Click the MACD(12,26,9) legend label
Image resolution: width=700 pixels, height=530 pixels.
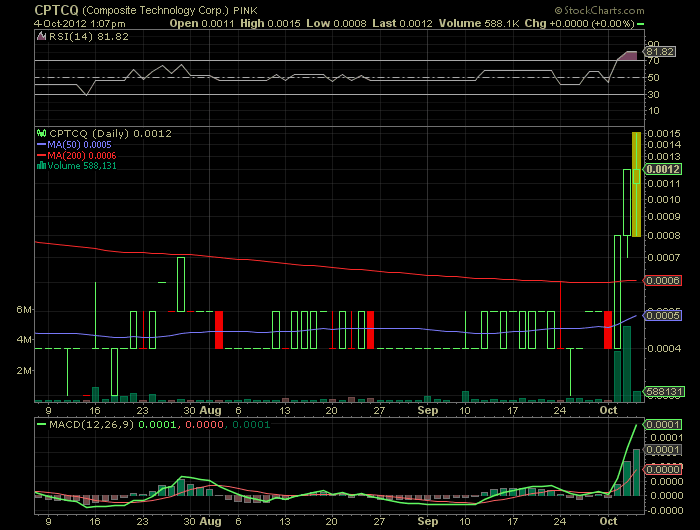click(92, 424)
